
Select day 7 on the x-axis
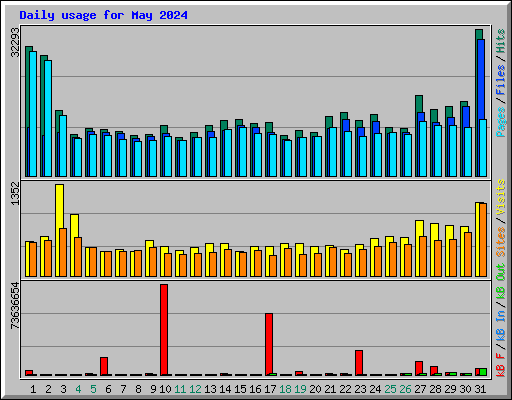pos(123,389)
